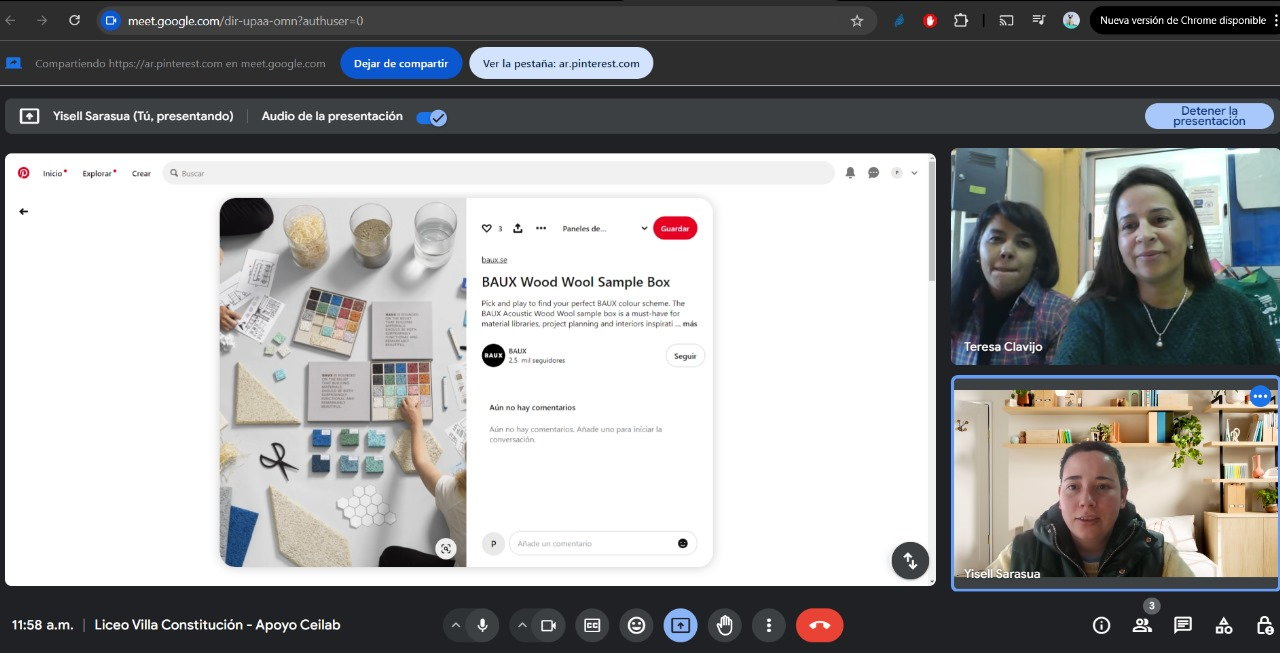Open the Crear tab in Pinterest

click(141, 173)
